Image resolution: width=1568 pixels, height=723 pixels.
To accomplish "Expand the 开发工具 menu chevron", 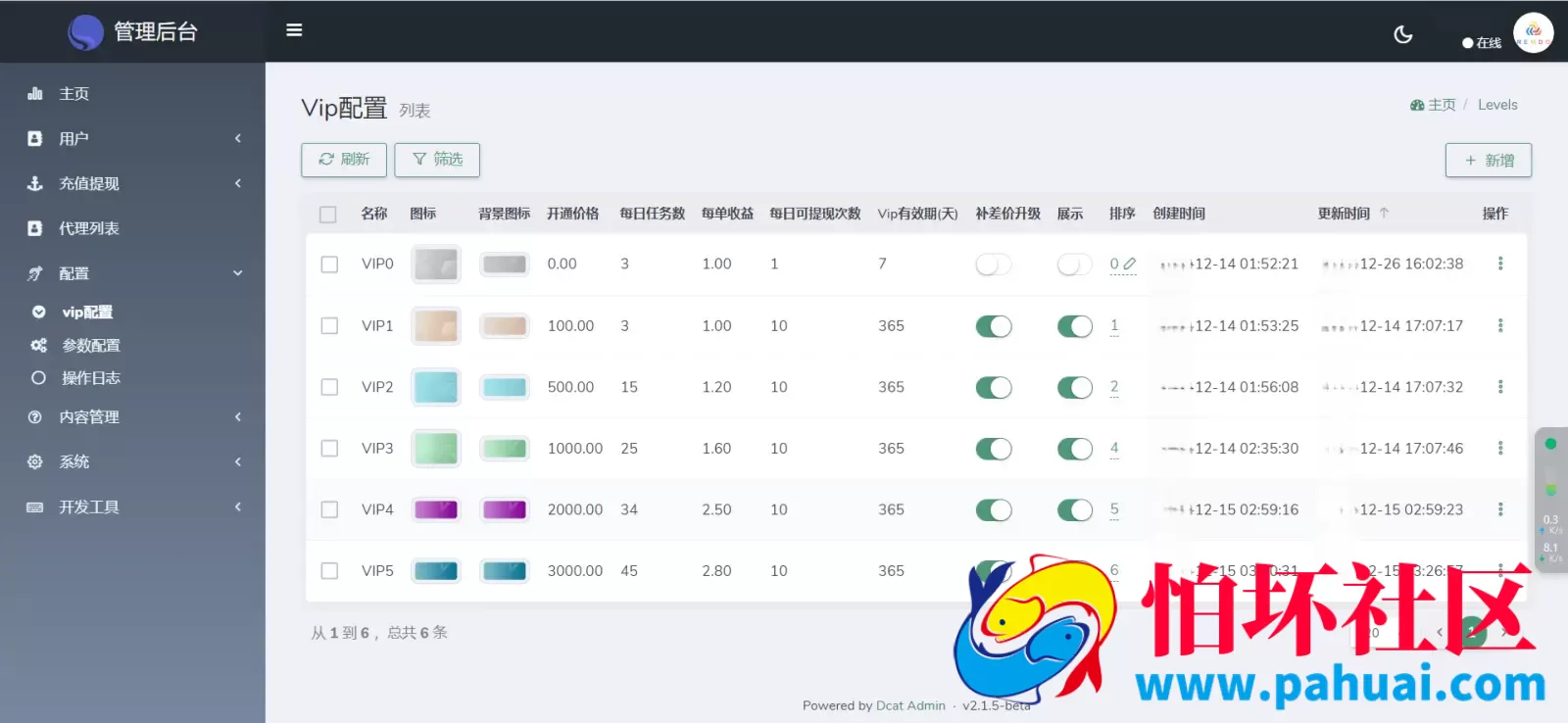I will pyautogui.click(x=237, y=506).
